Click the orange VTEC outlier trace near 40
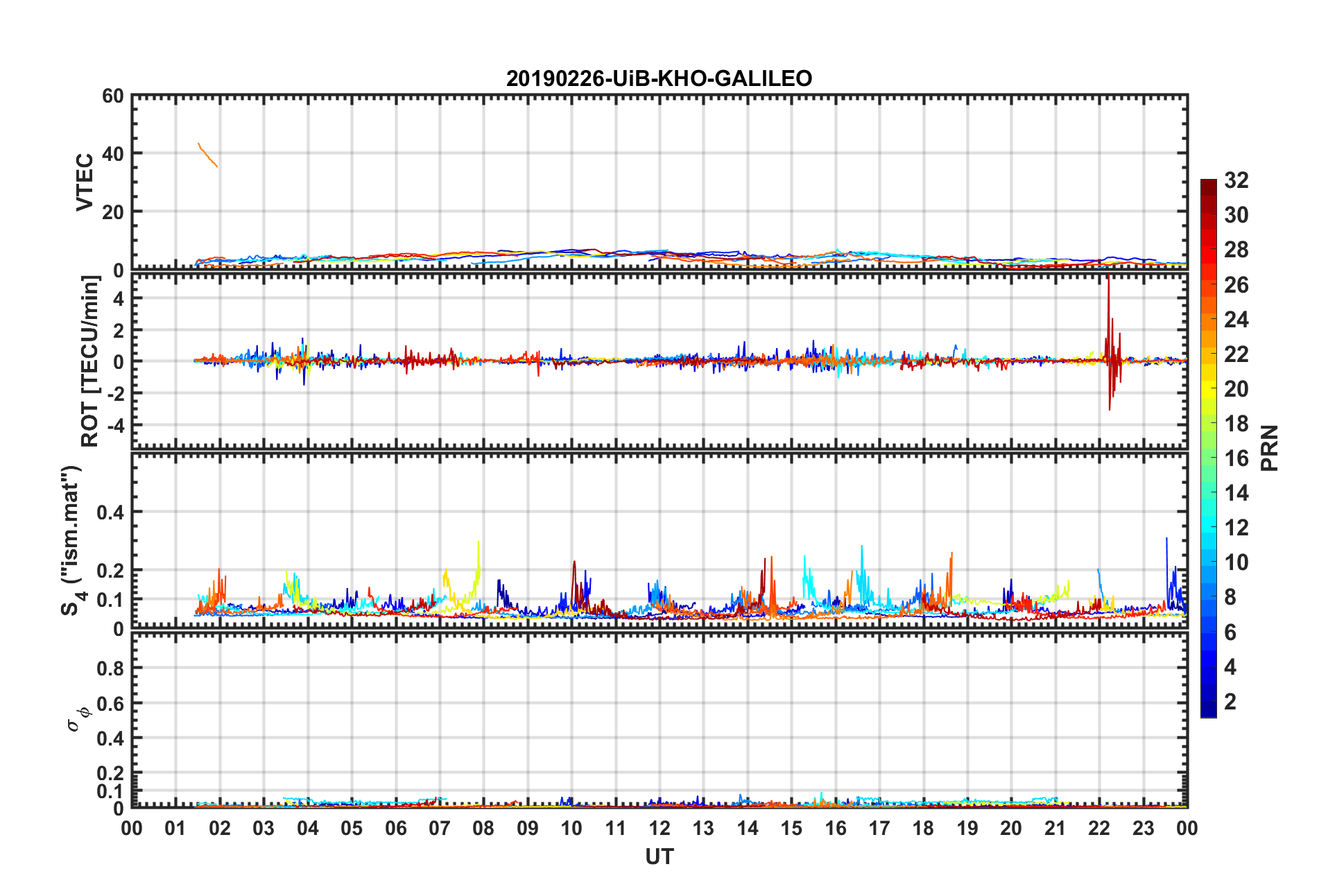 [x=207, y=155]
